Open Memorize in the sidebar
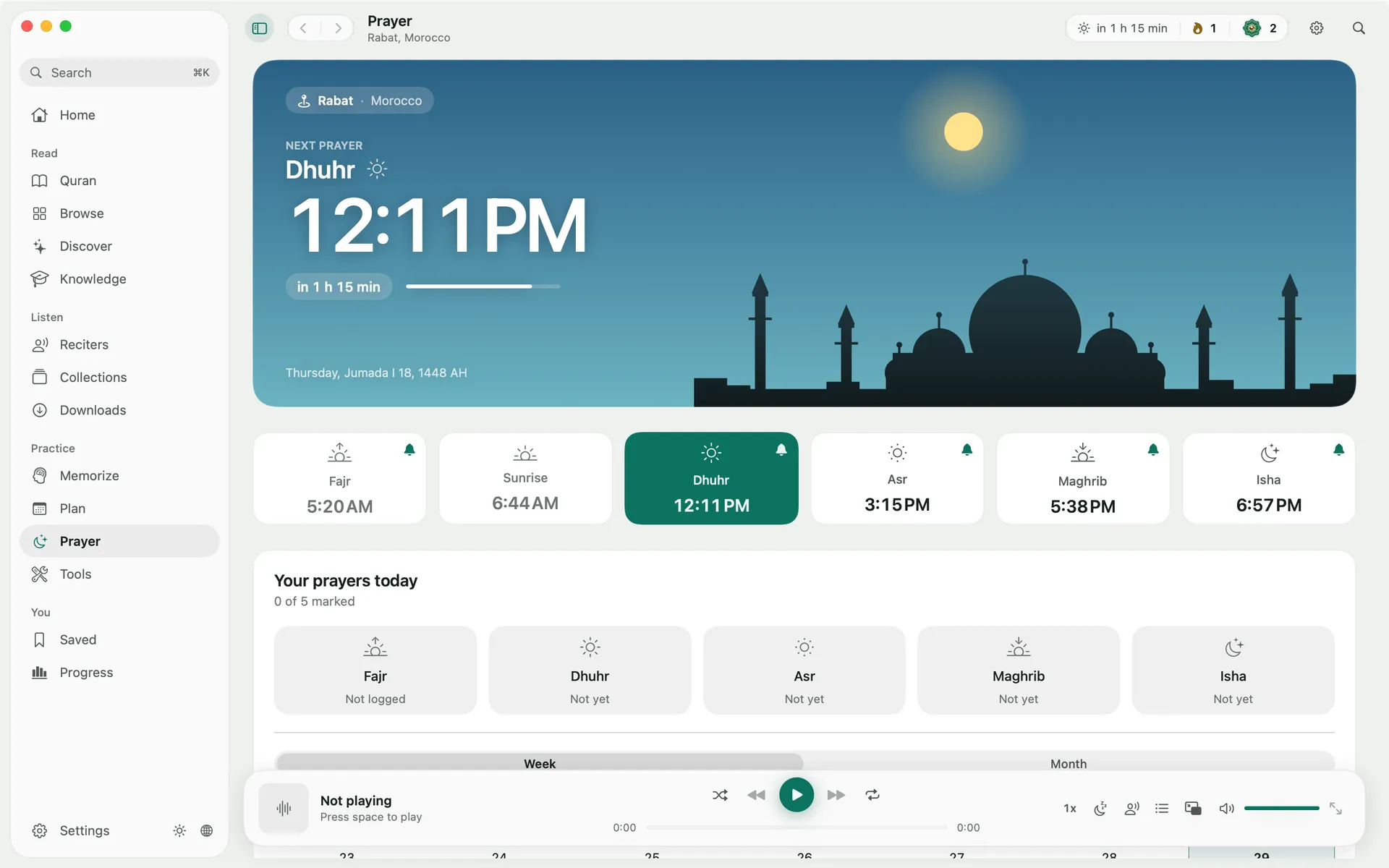 click(x=119, y=476)
